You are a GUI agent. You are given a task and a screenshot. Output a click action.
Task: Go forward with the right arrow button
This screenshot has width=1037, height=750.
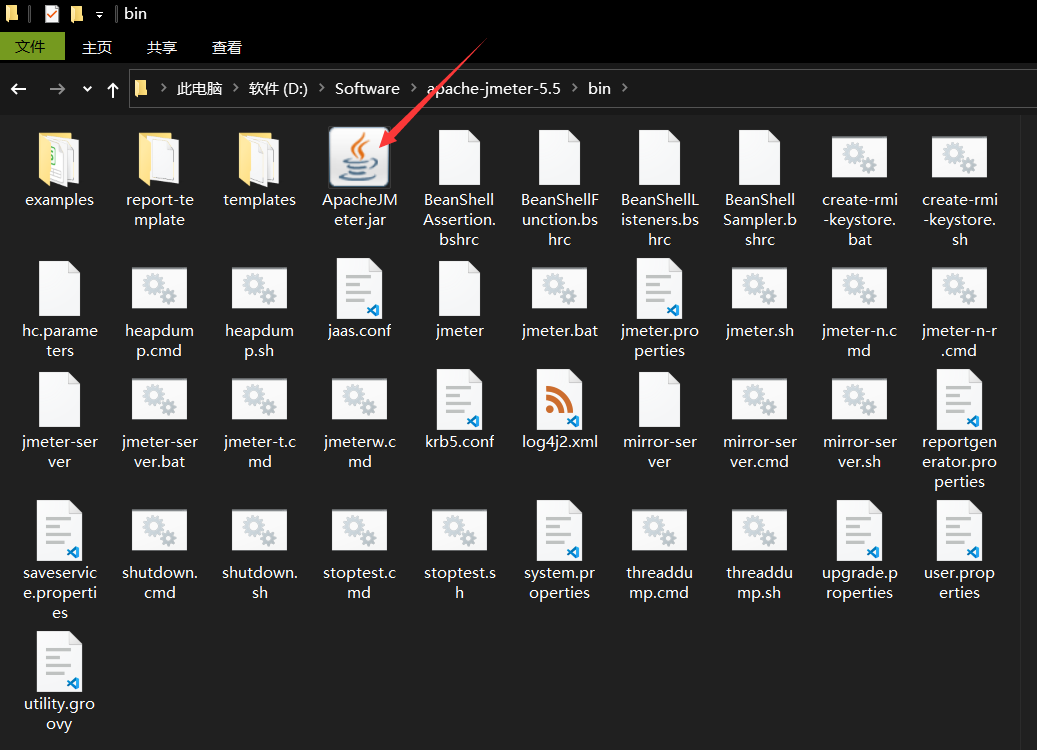point(58,89)
